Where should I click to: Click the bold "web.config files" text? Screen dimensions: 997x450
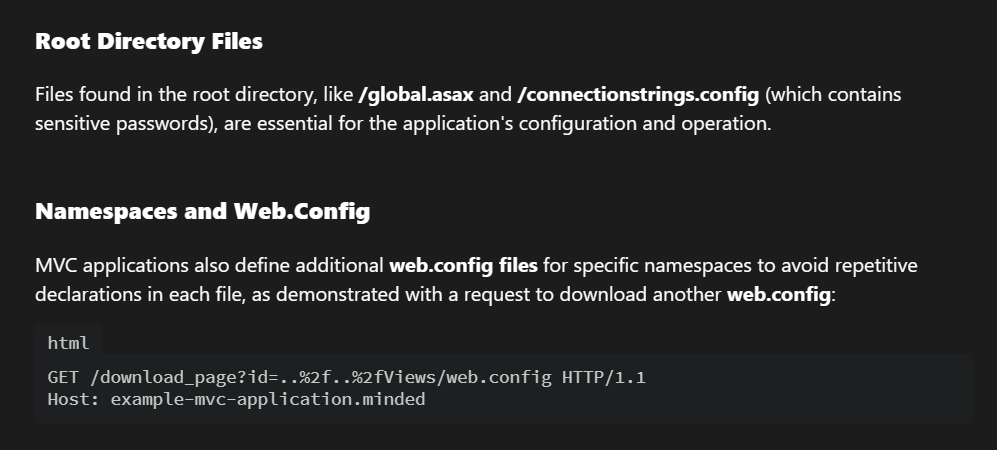[463, 266]
